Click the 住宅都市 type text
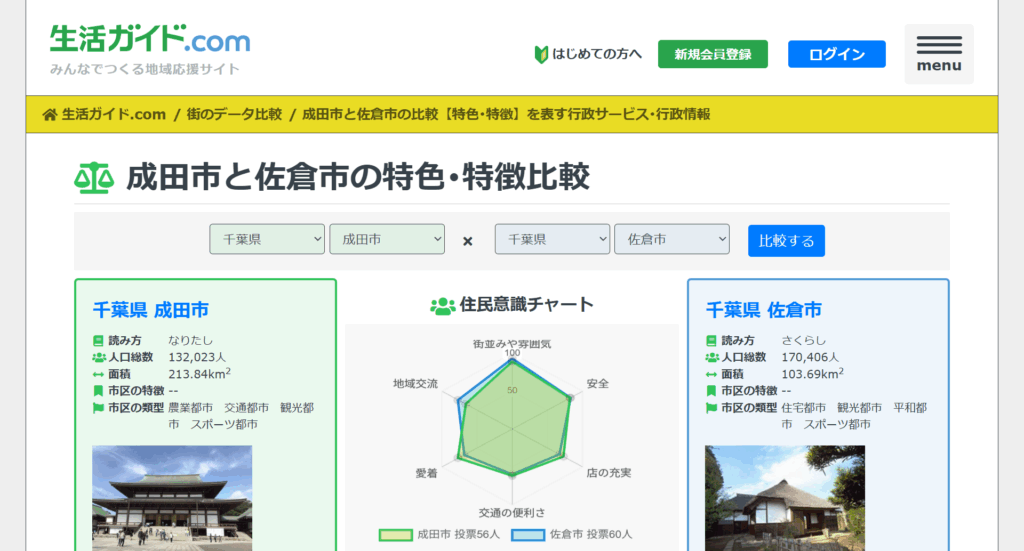Screen dimensions: 1024x551 point(804,408)
